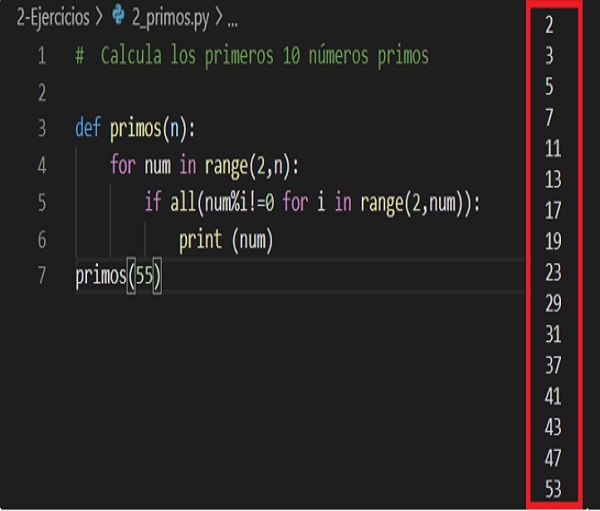Screen dimensions: 600x511
Task: Open the 2-Ejercicios breadcrumb folder
Action: point(53,17)
